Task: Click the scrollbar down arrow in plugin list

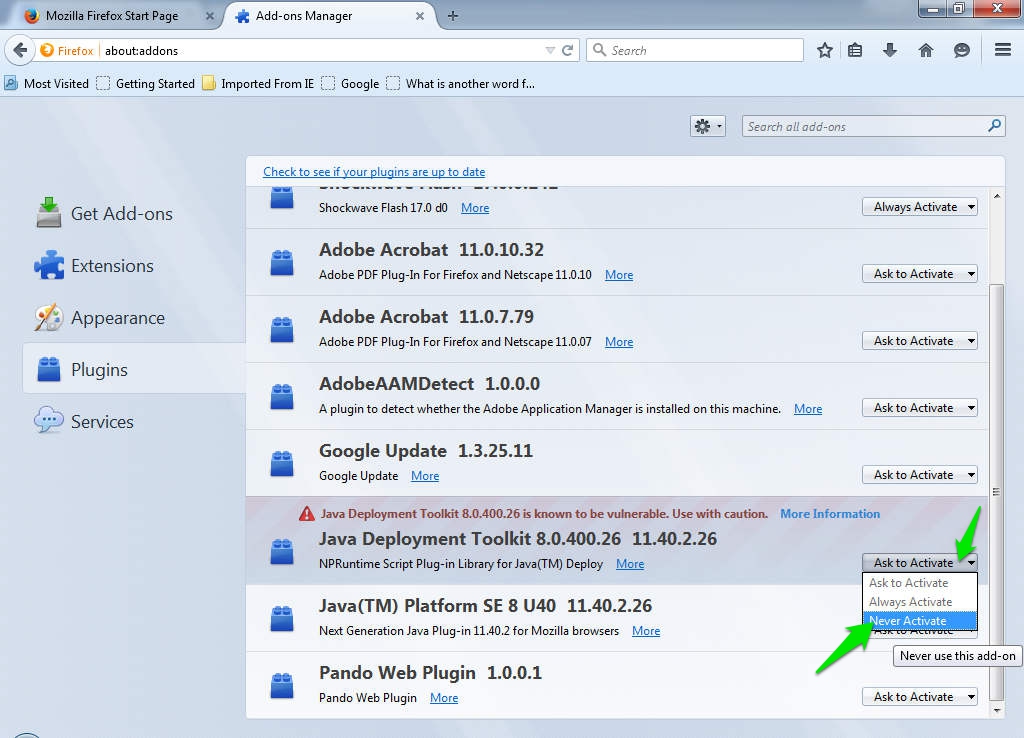Action: coord(997,710)
